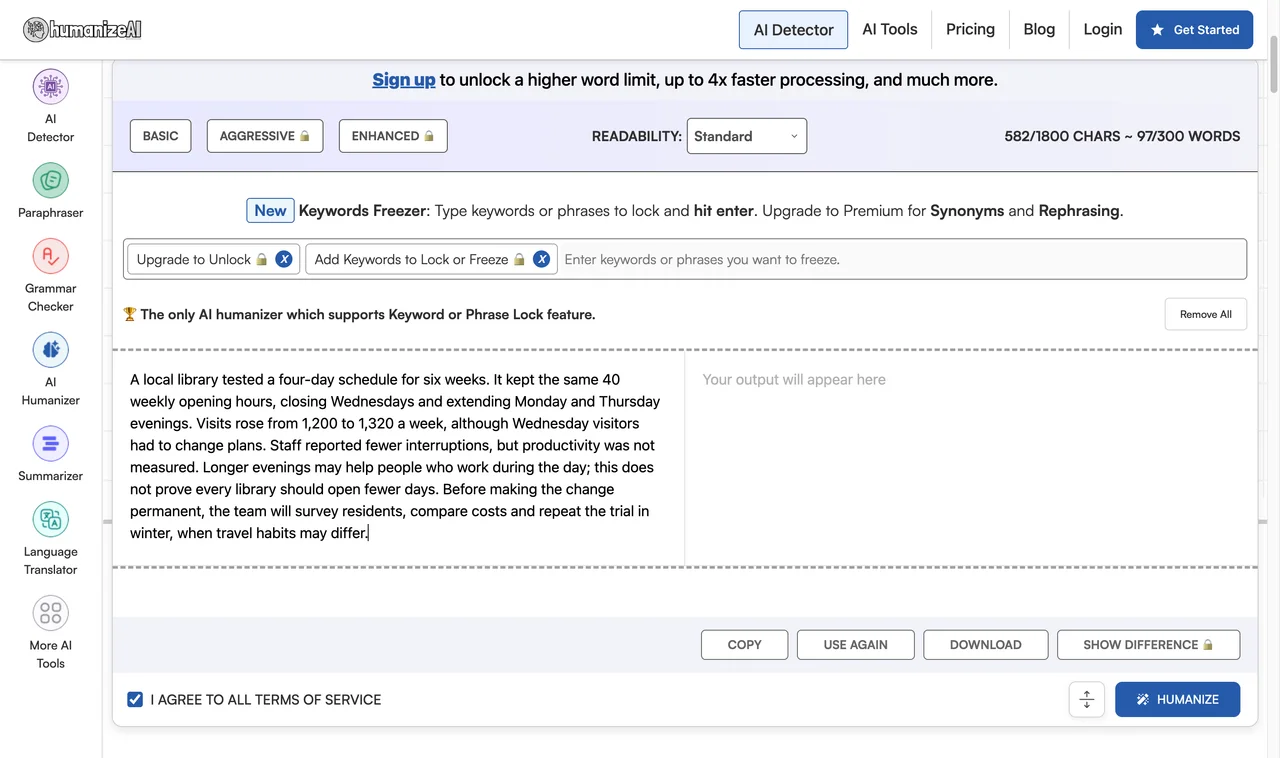Click the DOWNLOAD button
This screenshot has height=758, width=1280.
[x=986, y=645]
